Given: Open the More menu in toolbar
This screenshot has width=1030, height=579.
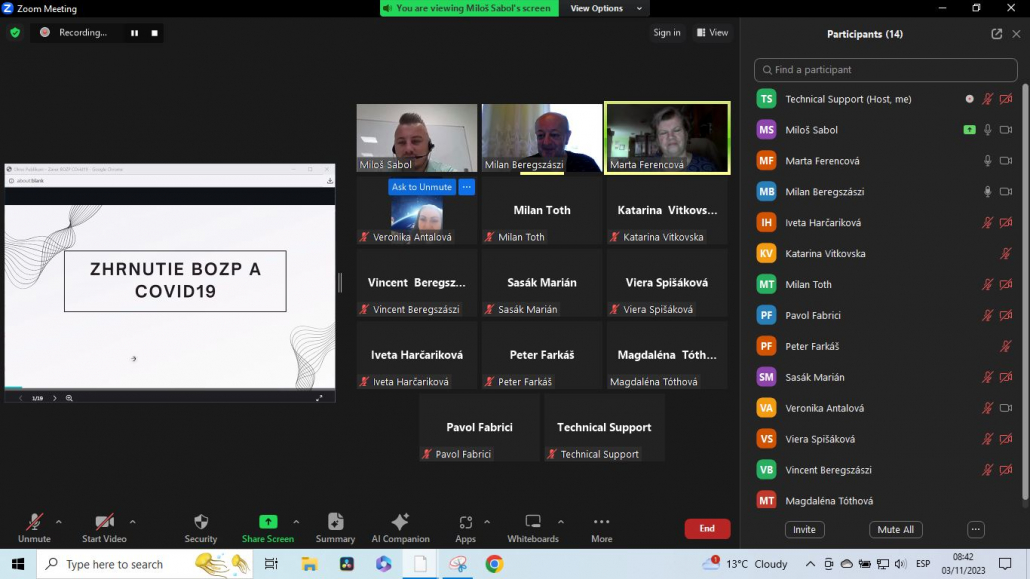Looking at the screenshot, I should point(601,522).
